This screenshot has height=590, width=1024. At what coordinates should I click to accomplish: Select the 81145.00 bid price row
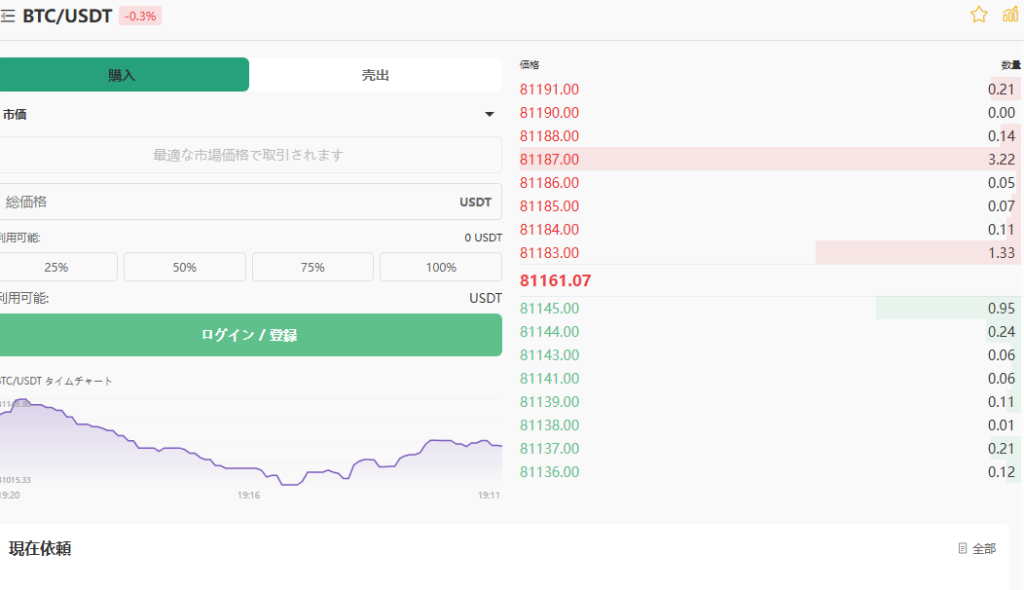point(769,308)
